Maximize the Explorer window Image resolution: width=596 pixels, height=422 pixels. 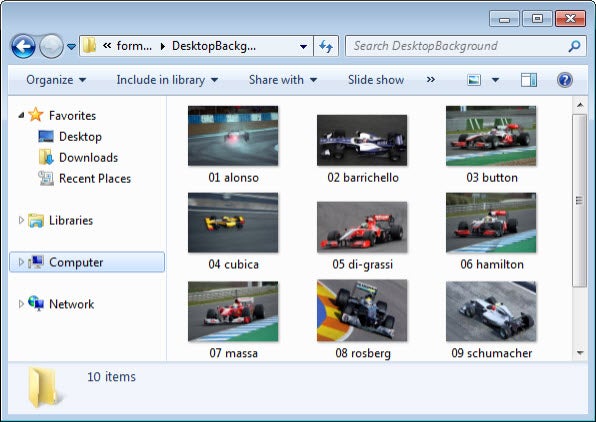pyautogui.click(x=537, y=19)
